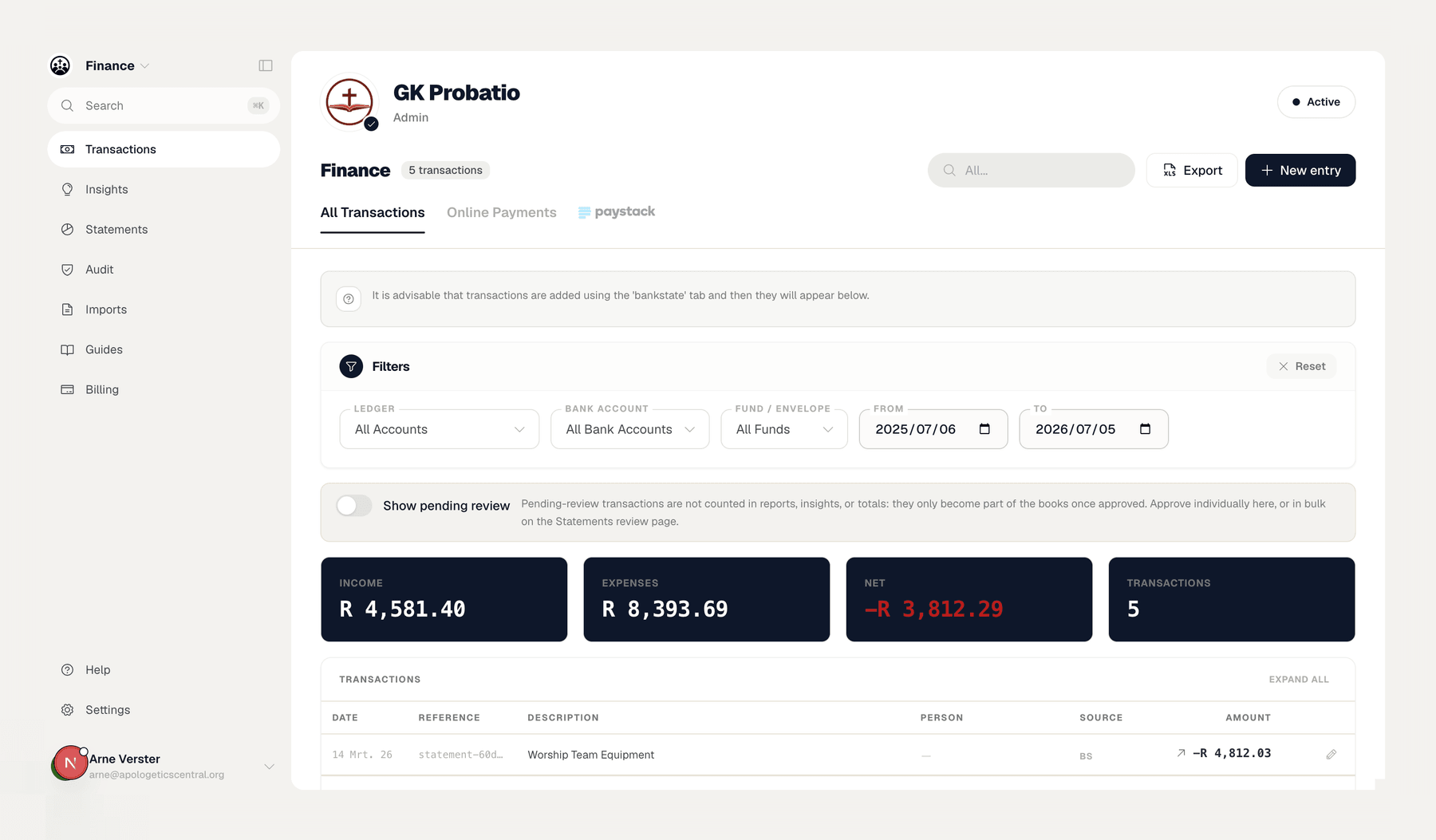Screen dimensions: 1436x840
Task: Click the Net card -R 3,812.29
Action: coord(969,599)
